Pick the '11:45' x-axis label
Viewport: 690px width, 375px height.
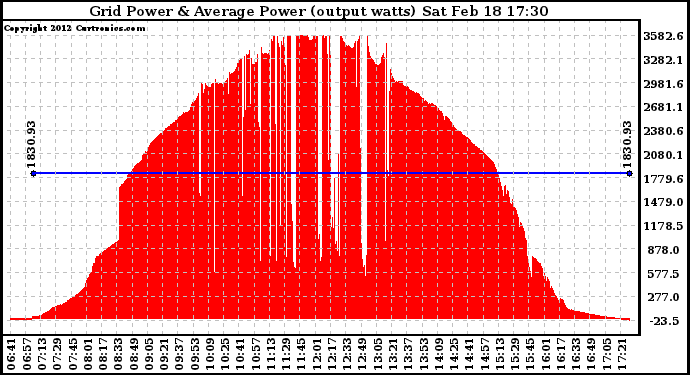point(302,354)
